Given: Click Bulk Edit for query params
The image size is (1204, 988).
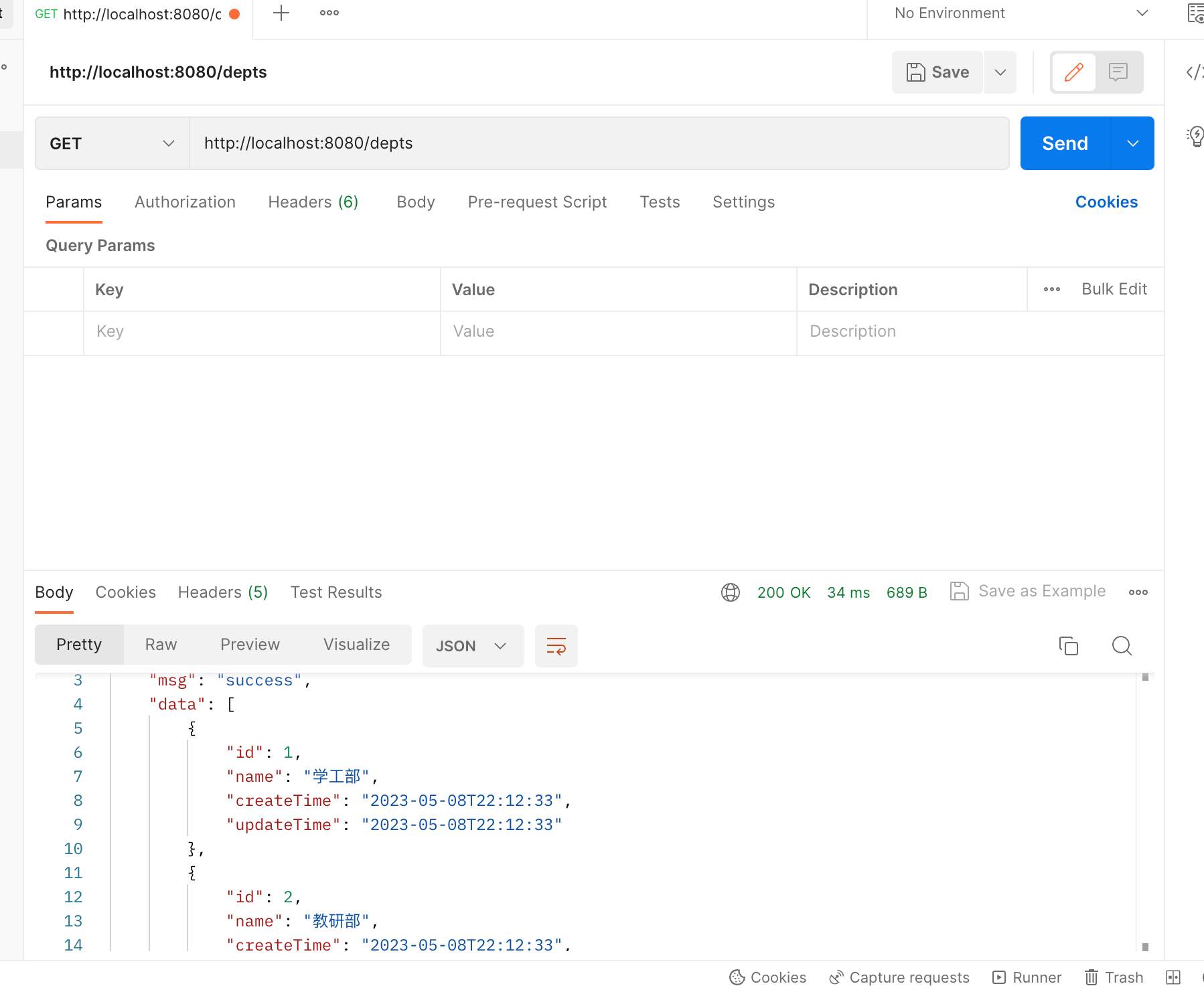Looking at the screenshot, I should tap(1114, 289).
